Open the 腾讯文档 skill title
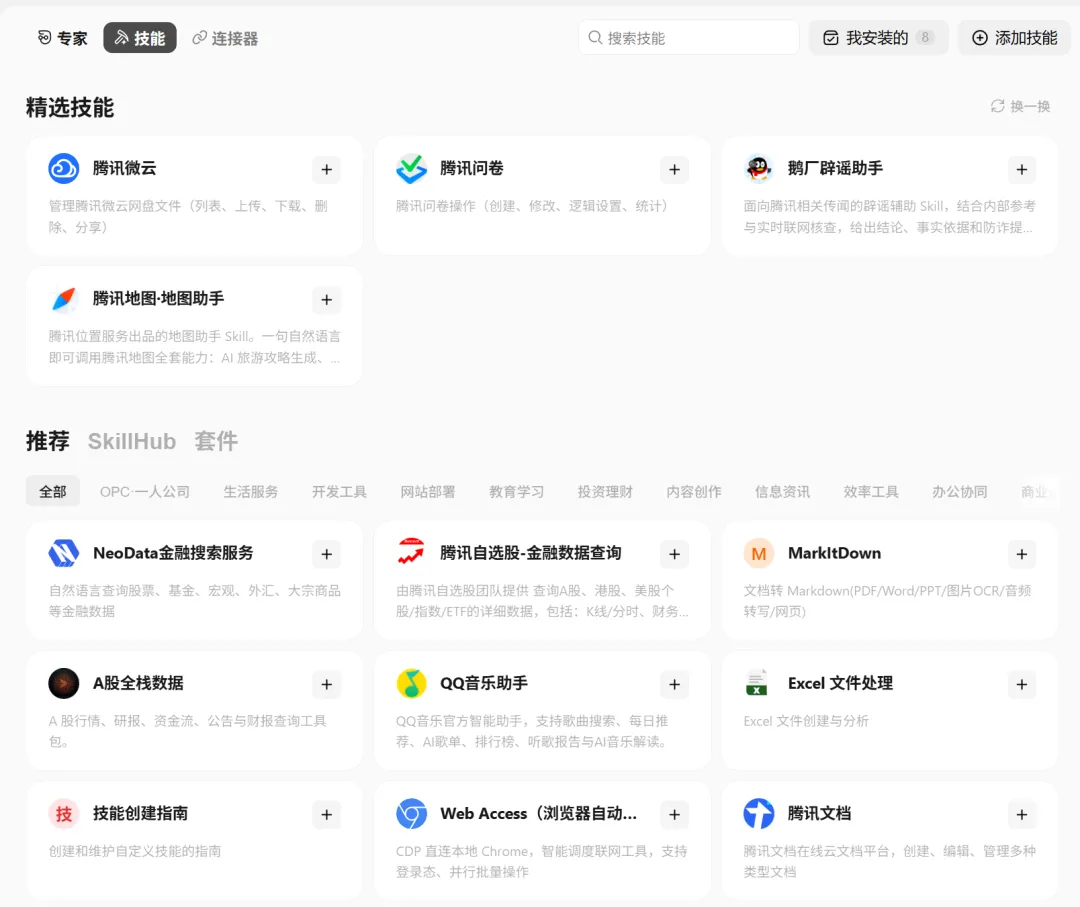Image resolution: width=1080 pixels, height=907 pixels. click(x=820, y=813)
